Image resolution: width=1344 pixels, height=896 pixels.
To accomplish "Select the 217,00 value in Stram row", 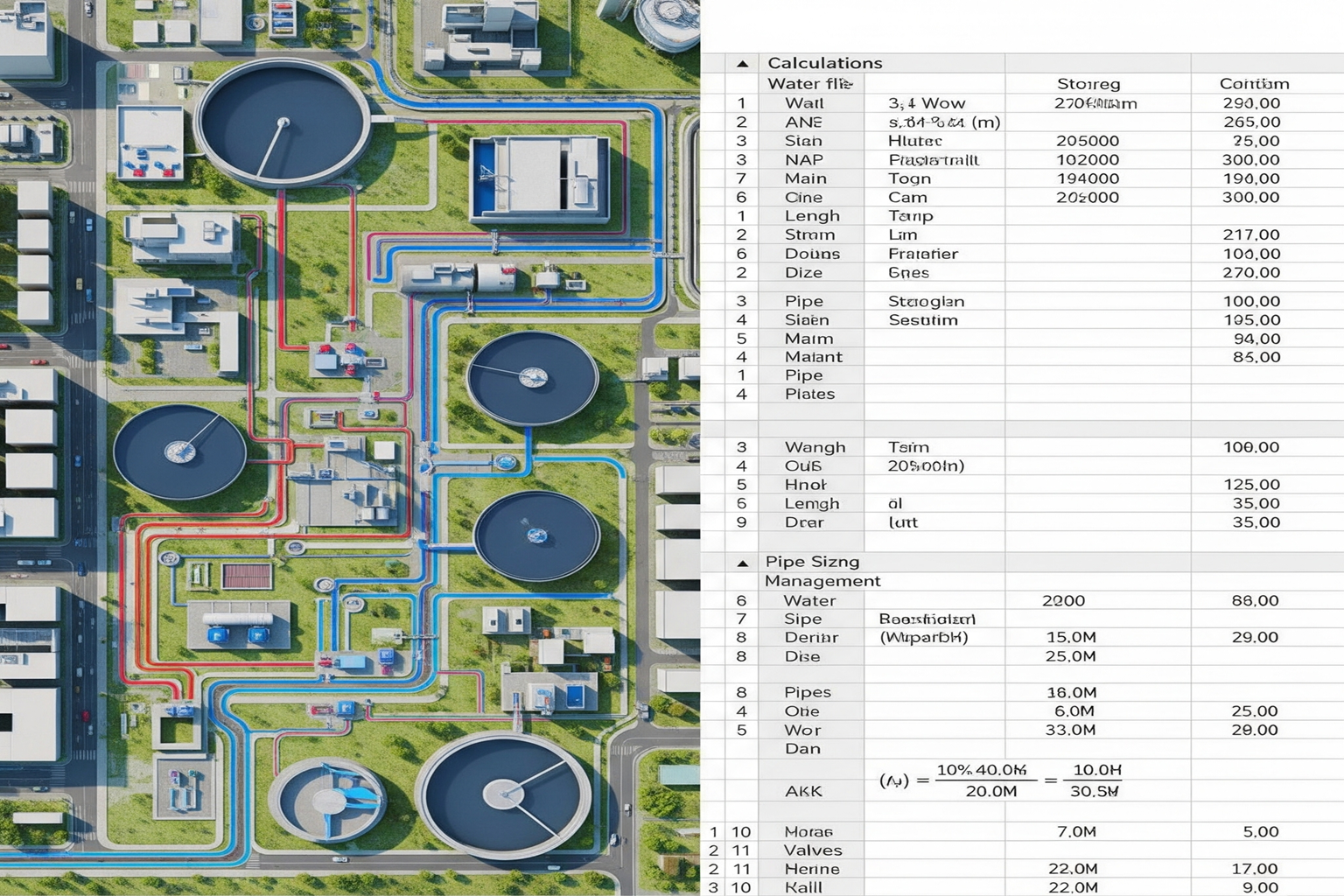I will [1251, 234].
